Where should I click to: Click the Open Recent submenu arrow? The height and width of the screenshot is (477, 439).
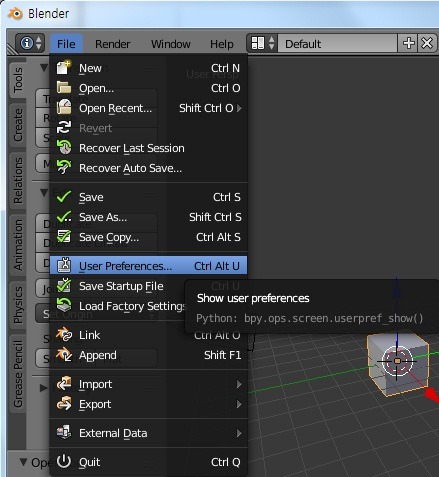click(239, 108)
